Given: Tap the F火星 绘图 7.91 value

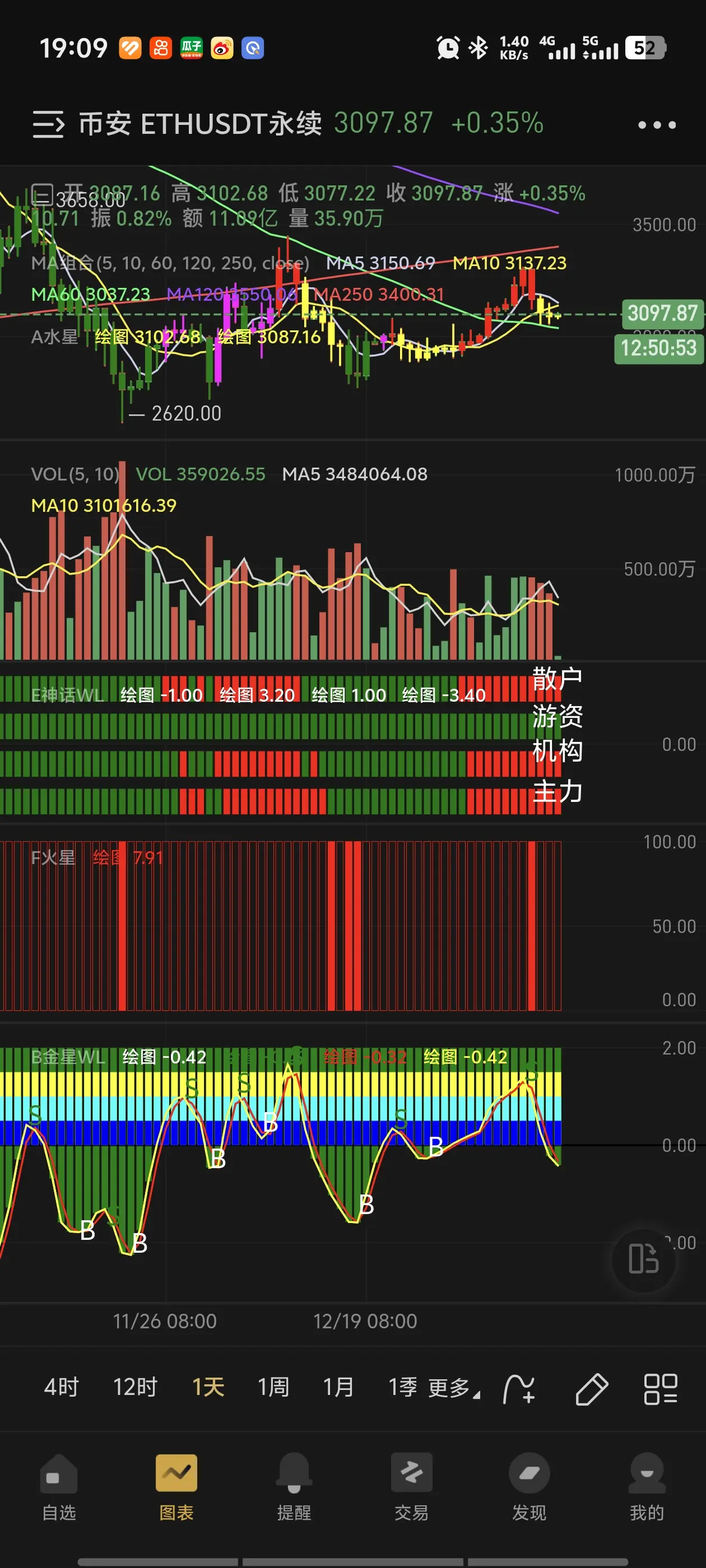Looking at the screenshot, I should pos(128,858).
